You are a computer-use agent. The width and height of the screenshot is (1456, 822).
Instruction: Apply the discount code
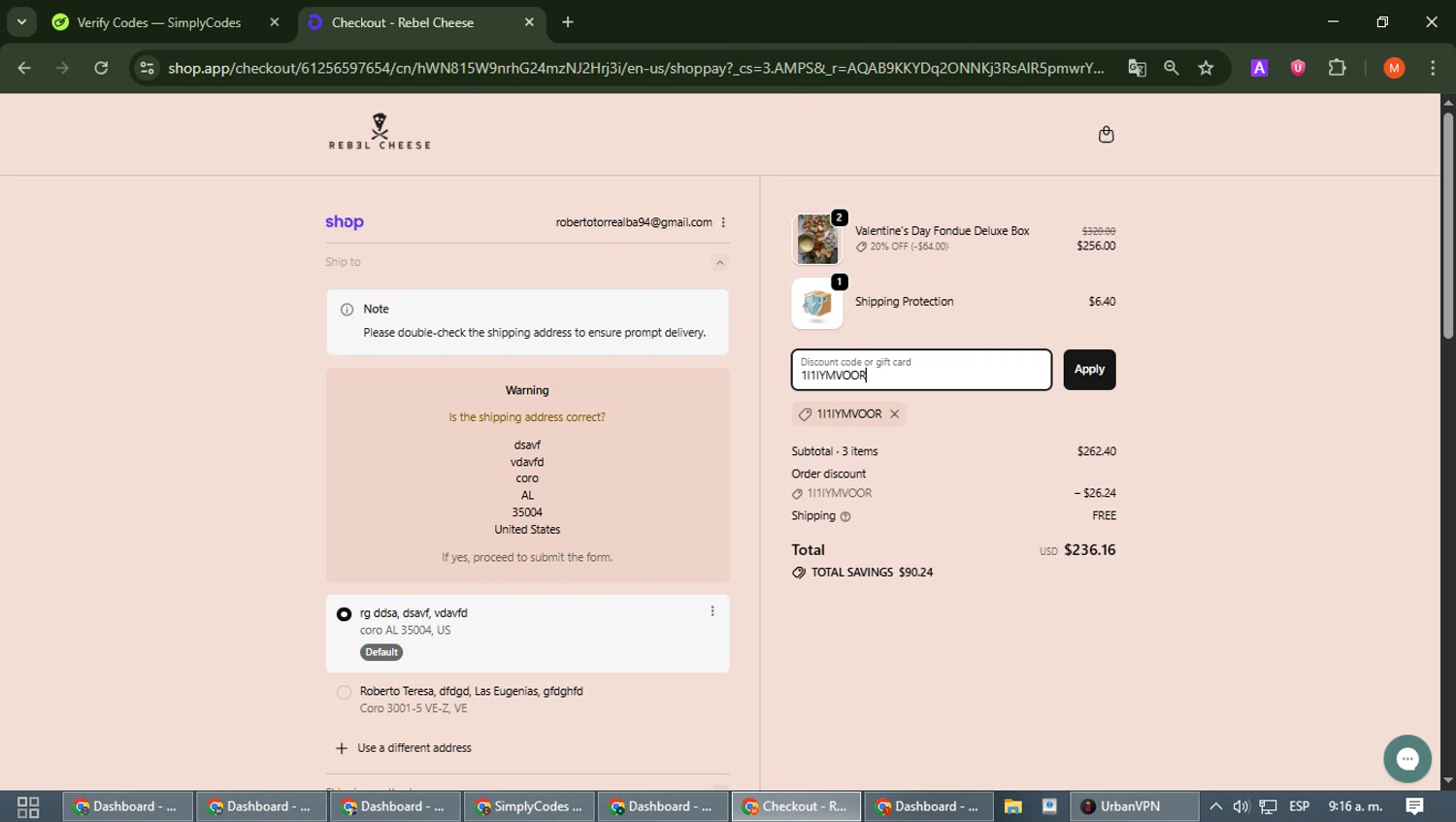click(1089, 370)
